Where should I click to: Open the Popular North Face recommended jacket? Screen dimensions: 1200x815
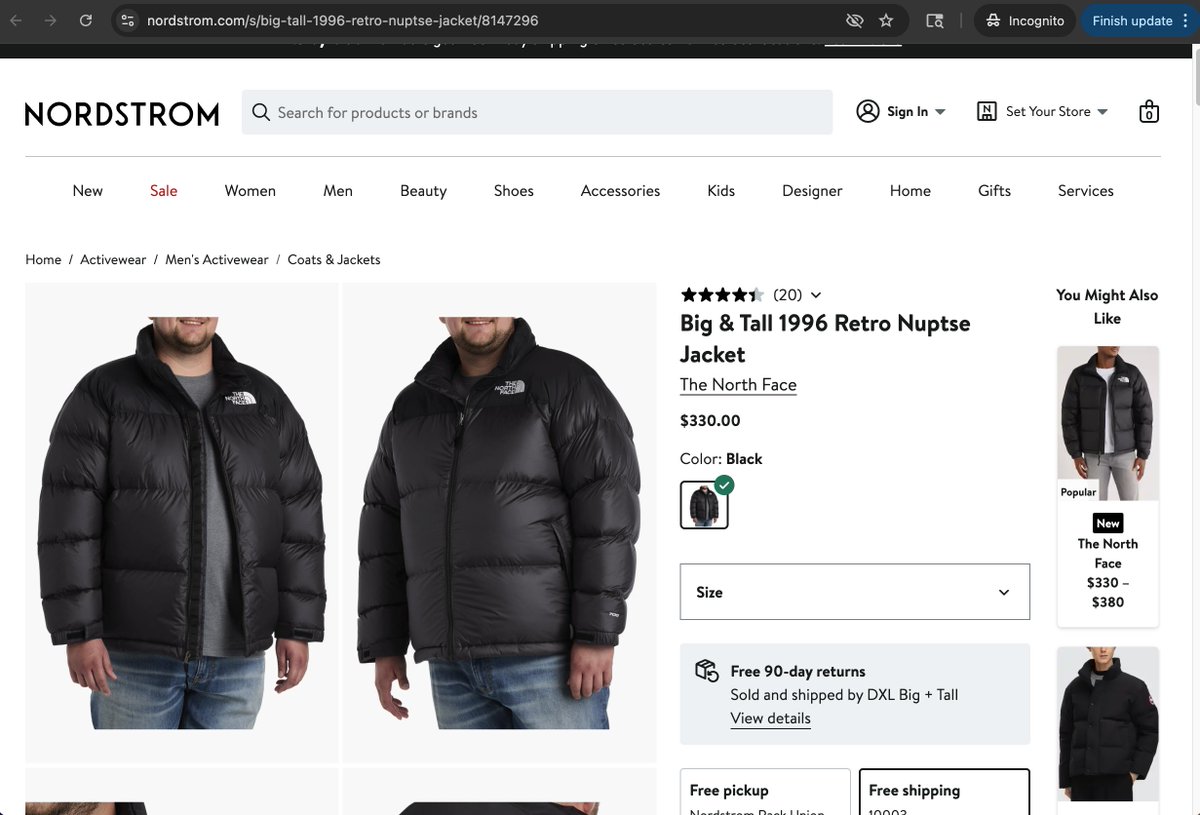click(1108, 423)
